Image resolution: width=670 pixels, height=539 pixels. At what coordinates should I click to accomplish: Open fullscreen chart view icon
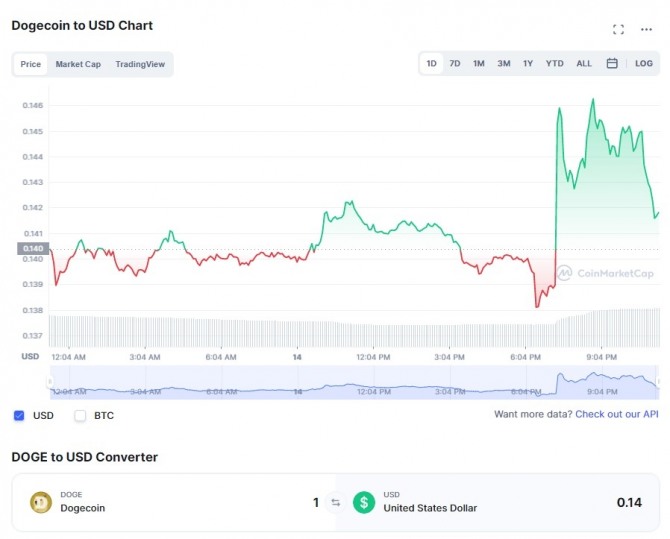(x=618, y=30)
